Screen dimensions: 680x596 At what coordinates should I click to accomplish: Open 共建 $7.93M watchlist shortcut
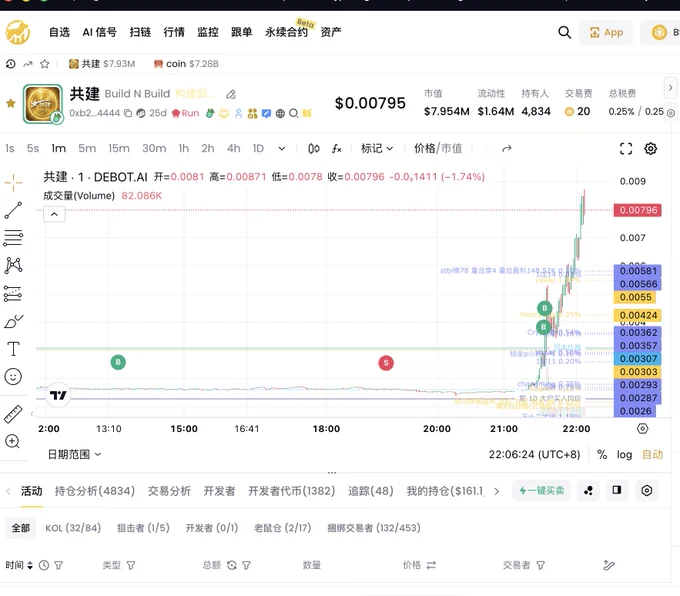[x=102, y=64]
